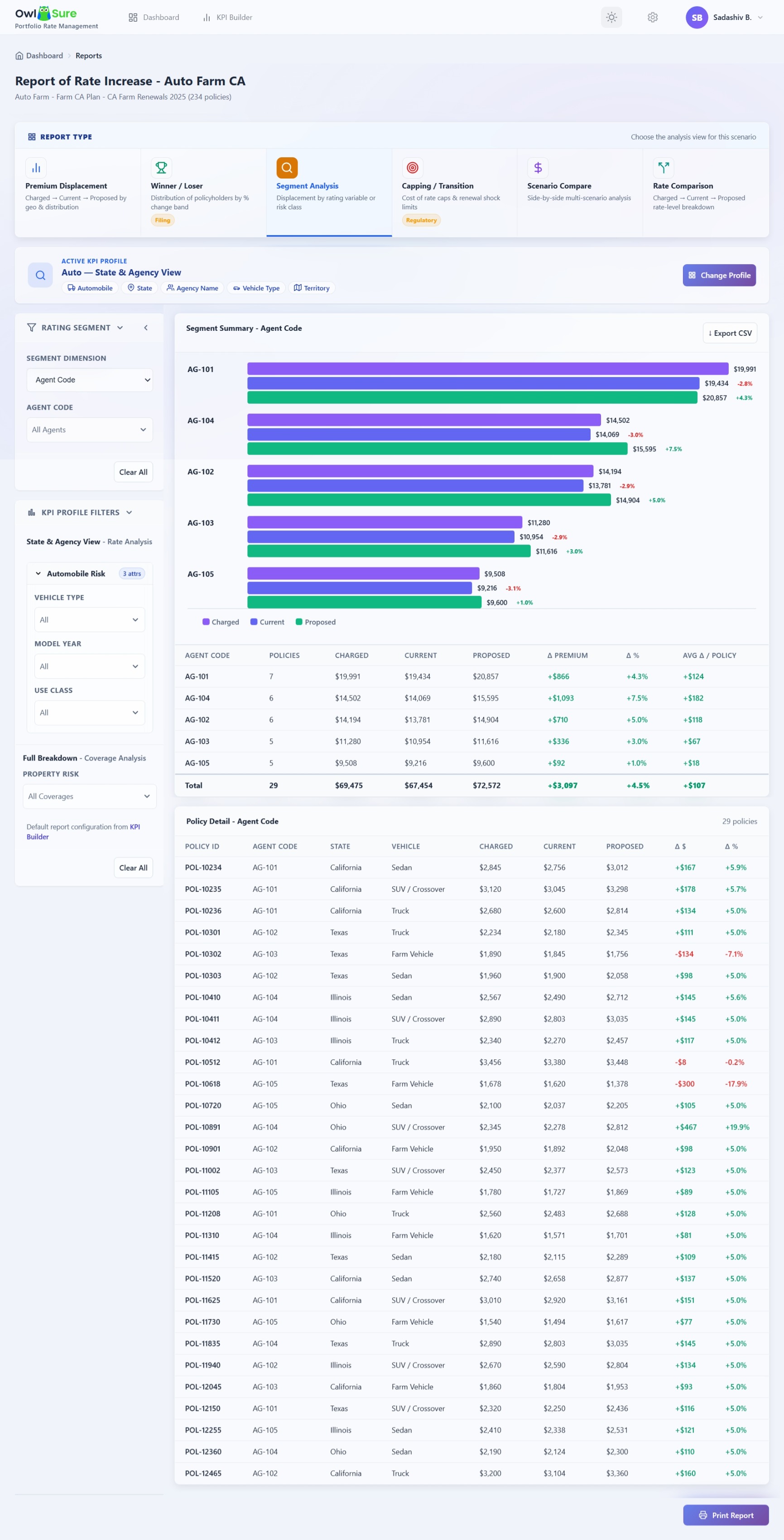Toggle the light theme sun icon
Image resolution: width=784 pixels, height=1540 pixels.
click(611, 17)
